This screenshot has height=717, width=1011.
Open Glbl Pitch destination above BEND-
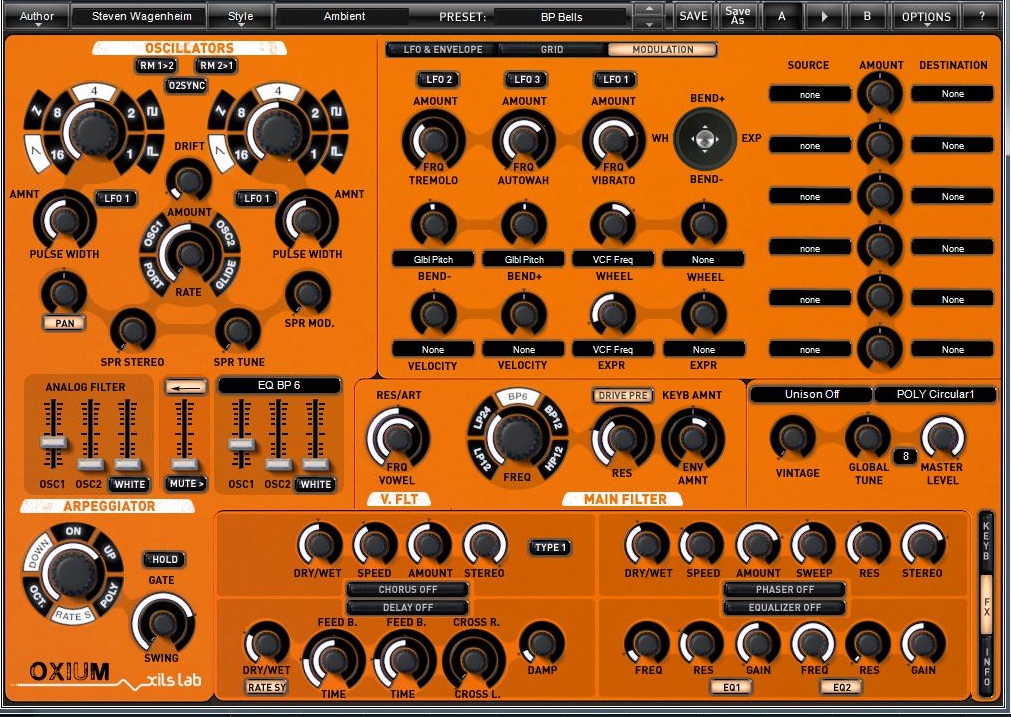pos(433,259)
